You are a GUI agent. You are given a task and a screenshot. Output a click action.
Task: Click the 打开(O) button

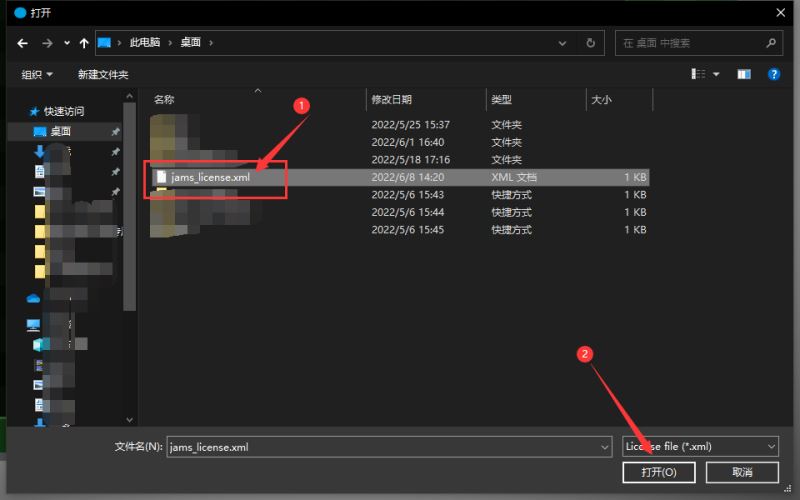click(x=659, y=472)
